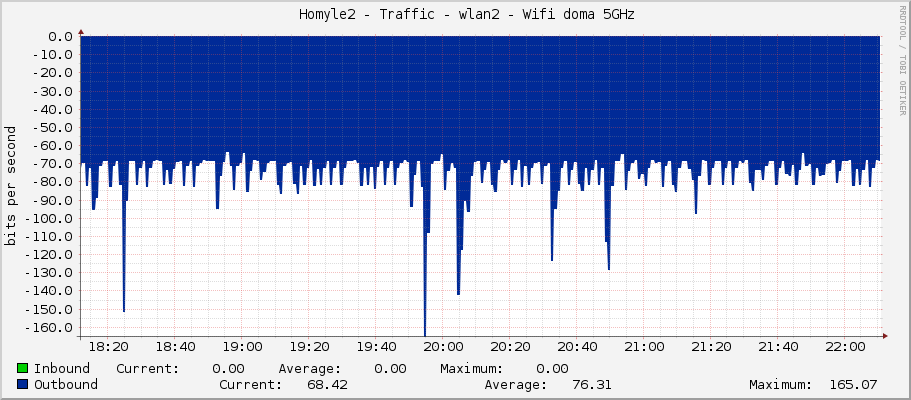Click the -150.0 y-axis label
Viewport: 911px width, 400px height.
click(x=49, y=309)
